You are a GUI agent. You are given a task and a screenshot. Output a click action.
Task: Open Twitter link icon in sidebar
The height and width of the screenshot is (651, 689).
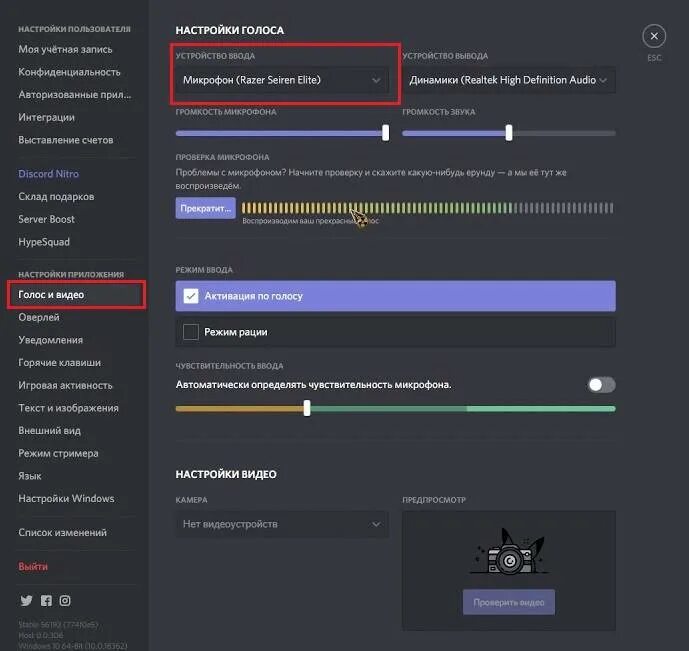point(26,600)
